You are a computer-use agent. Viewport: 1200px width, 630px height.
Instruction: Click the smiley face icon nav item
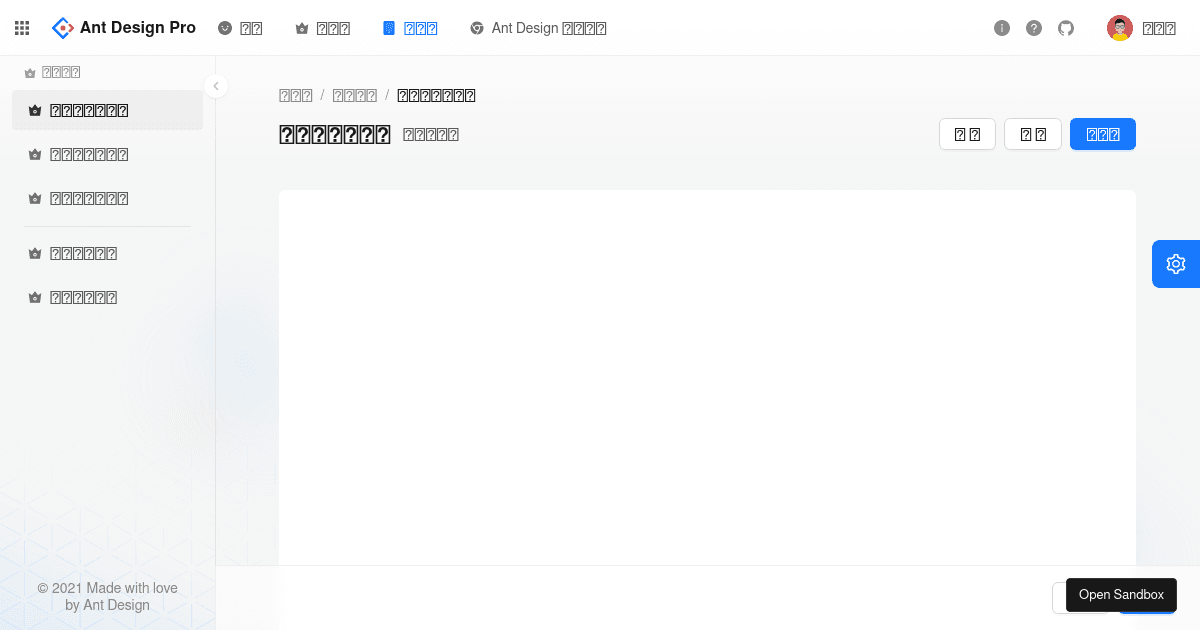[240, 28]
